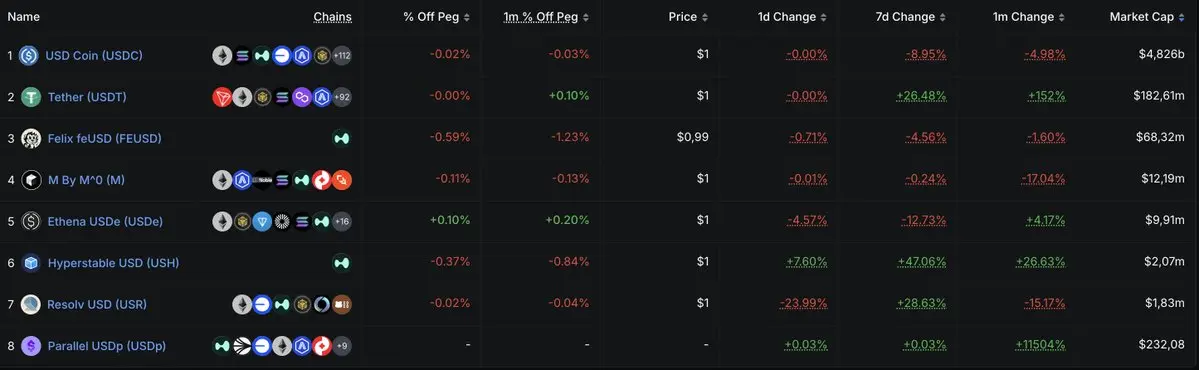This screenshot has width=1199, height=370.
Task: Expand the +92 chains badge for Tether
Action: click(x=342, y=97)
